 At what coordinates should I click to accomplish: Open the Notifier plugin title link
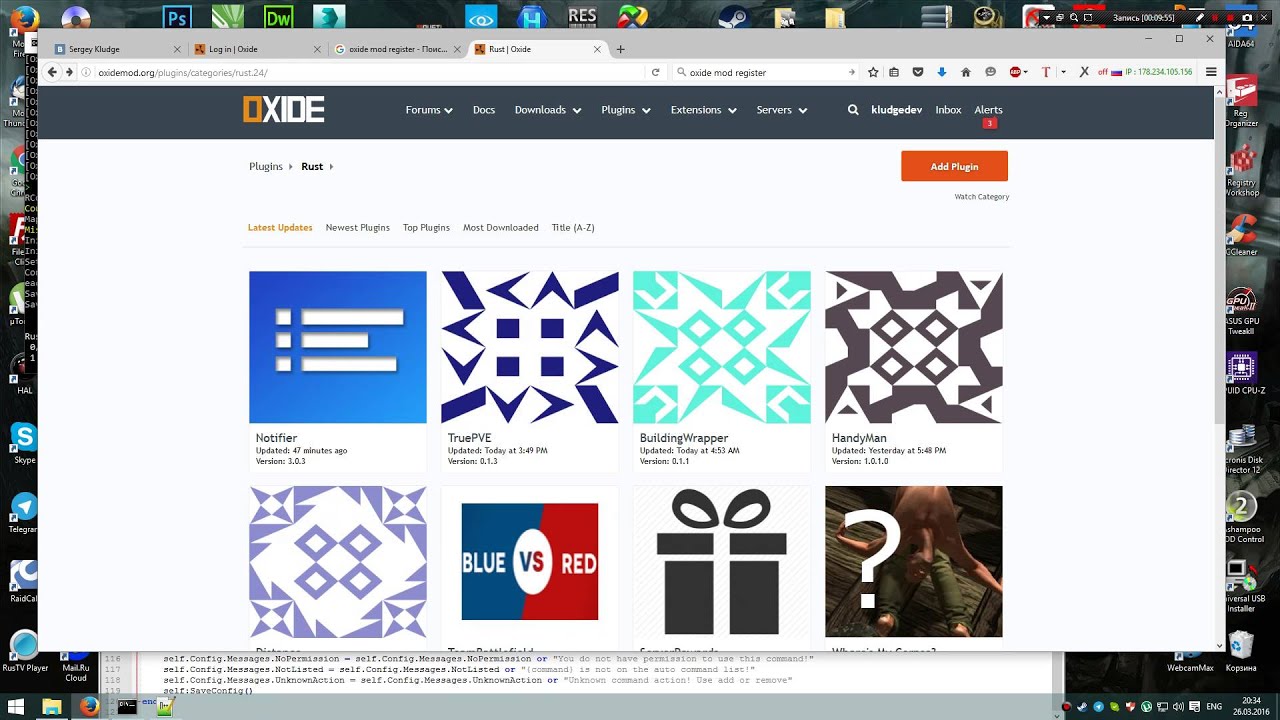pyautogui.click(x=276, y=438)
